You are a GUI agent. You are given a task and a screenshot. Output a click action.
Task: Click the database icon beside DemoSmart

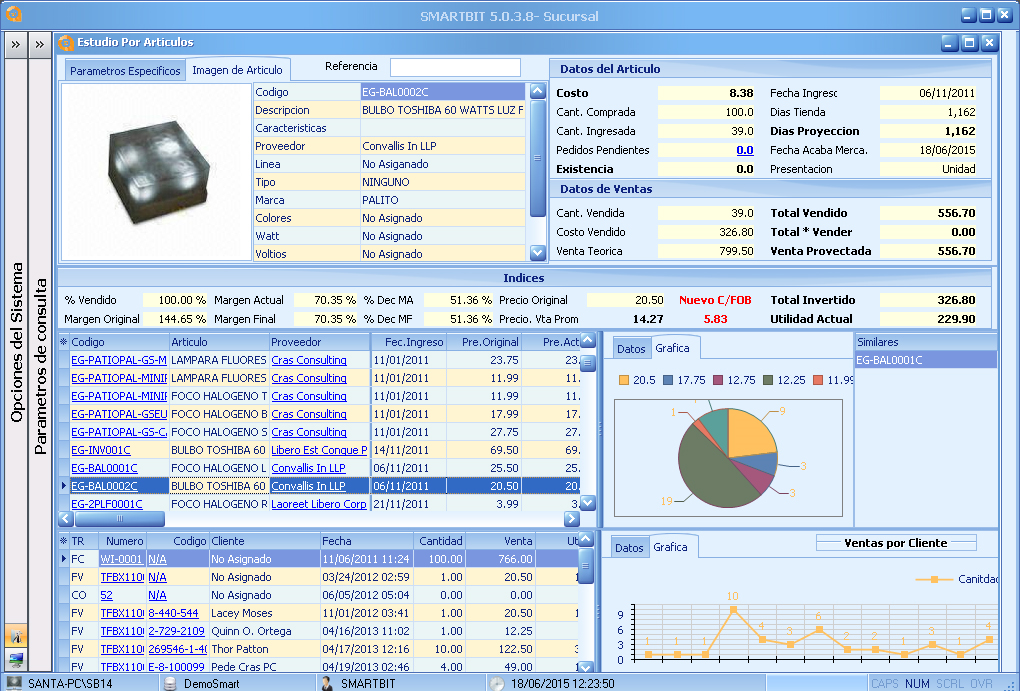(173, 682)
